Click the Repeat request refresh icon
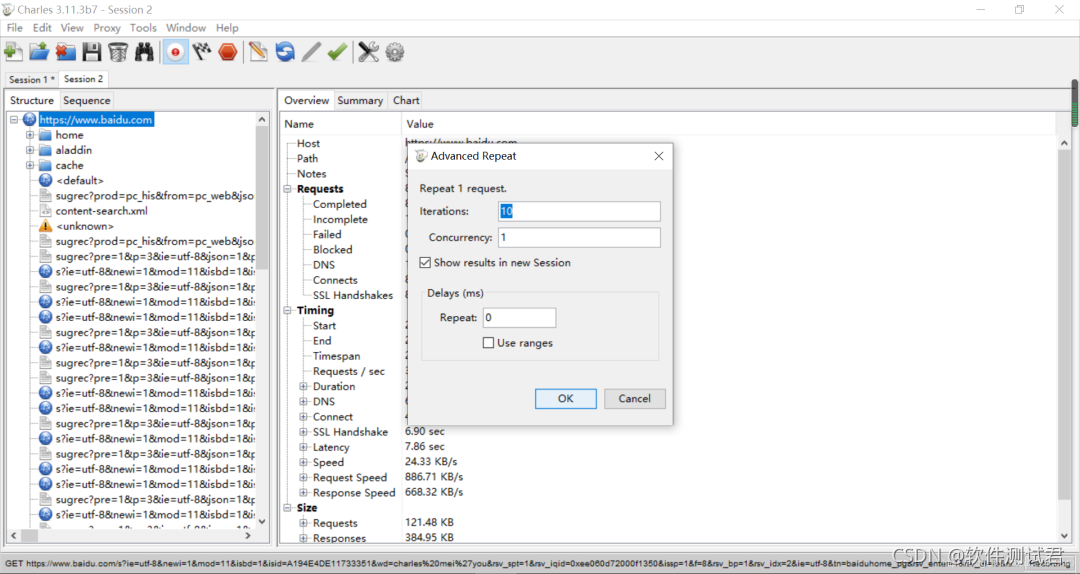 click(x=284, y=52)
